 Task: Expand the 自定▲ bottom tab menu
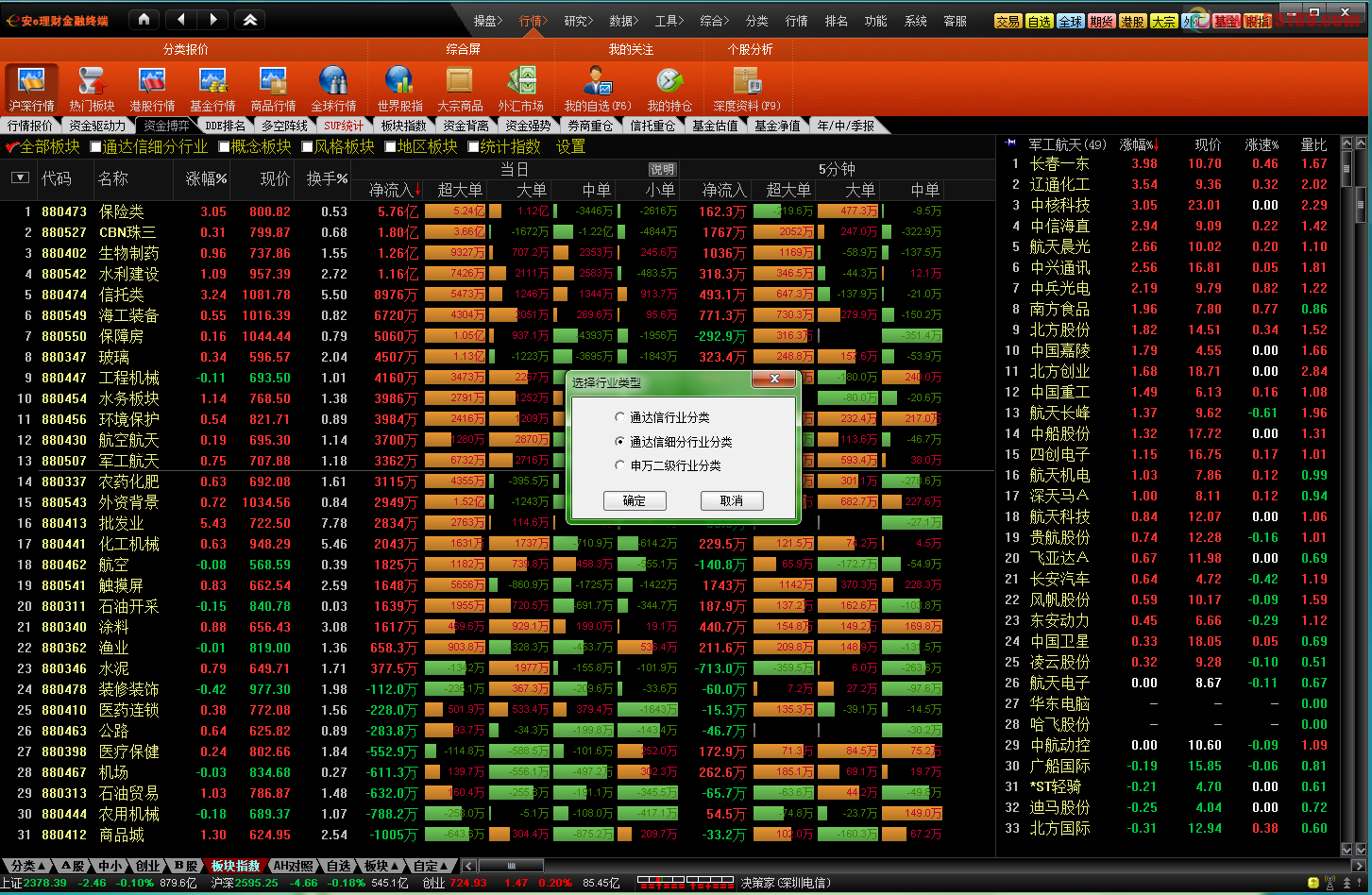[431, 866]
